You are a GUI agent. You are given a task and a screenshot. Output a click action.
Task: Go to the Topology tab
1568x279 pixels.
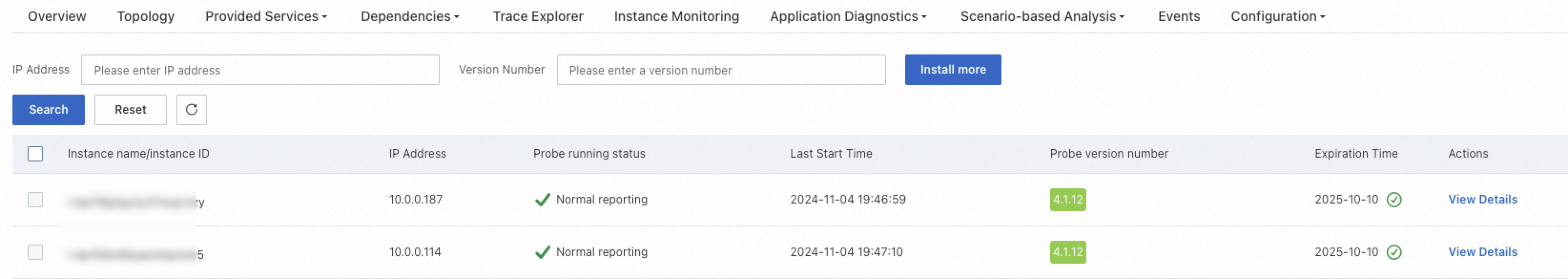click(x=145, y=16)
